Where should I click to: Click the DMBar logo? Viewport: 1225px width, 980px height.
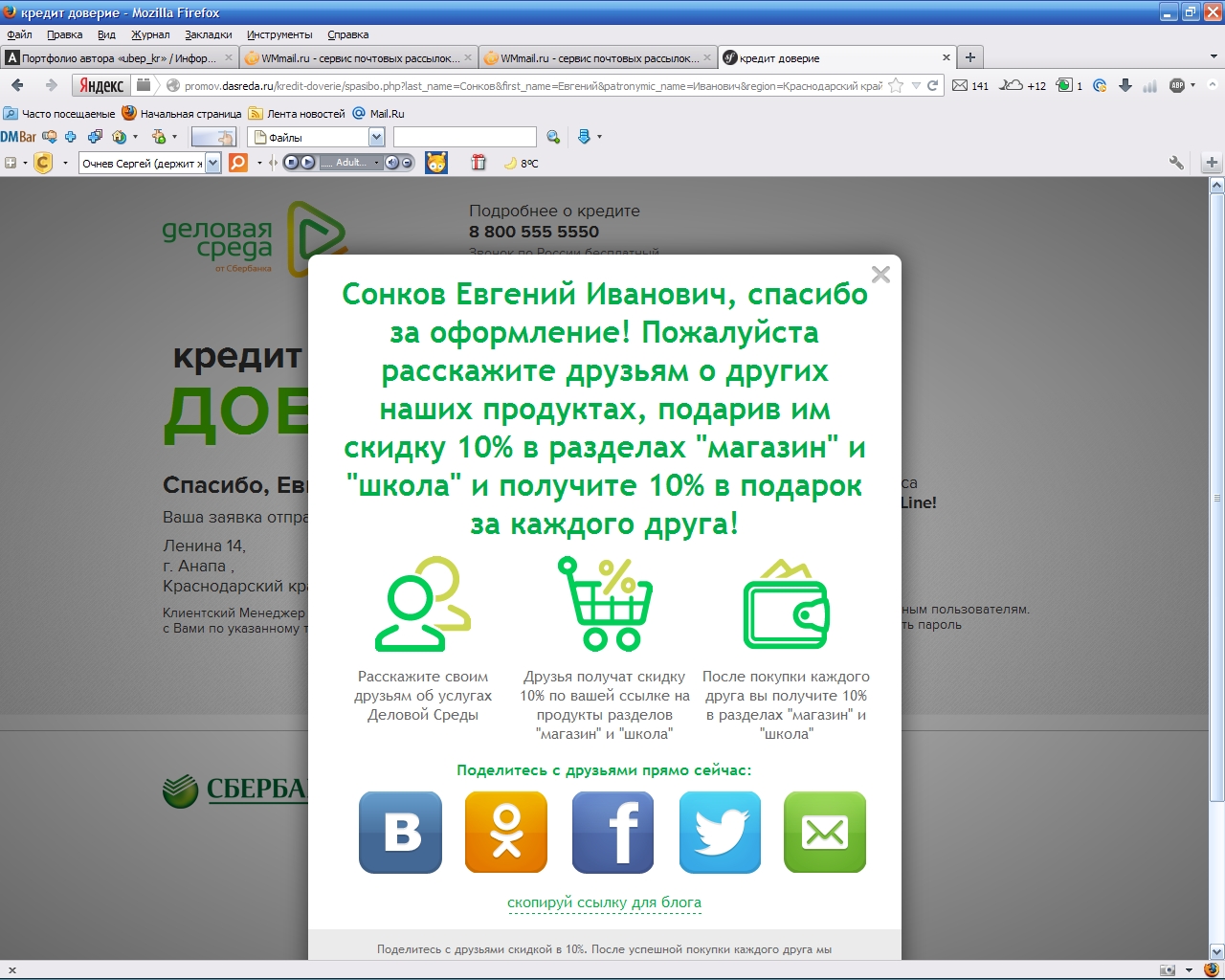click(18, 137)
